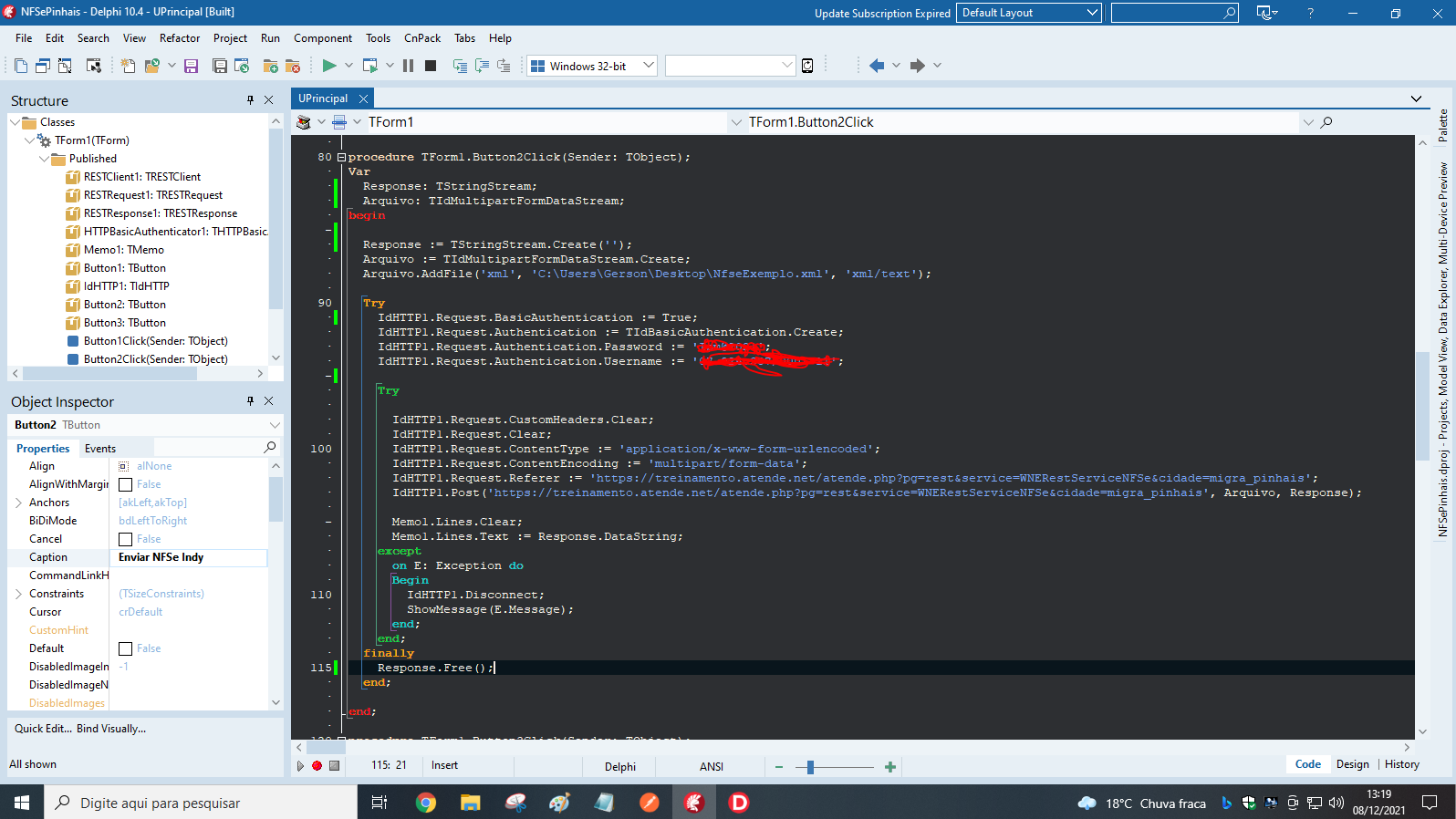Click the Windows taskbar search box

click(x=201, y=803)
